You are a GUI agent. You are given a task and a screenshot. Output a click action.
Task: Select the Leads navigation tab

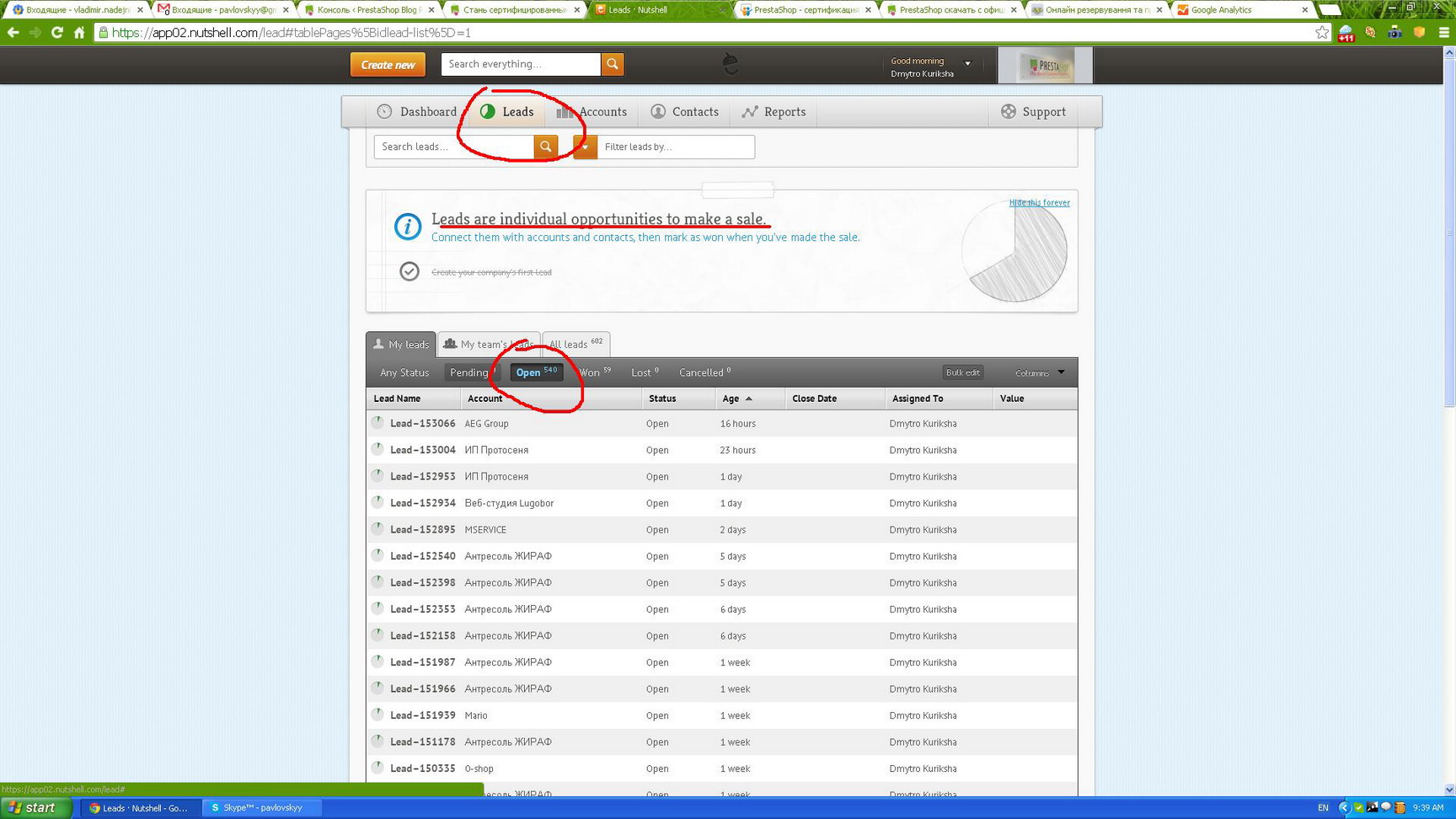pos(507,111)
